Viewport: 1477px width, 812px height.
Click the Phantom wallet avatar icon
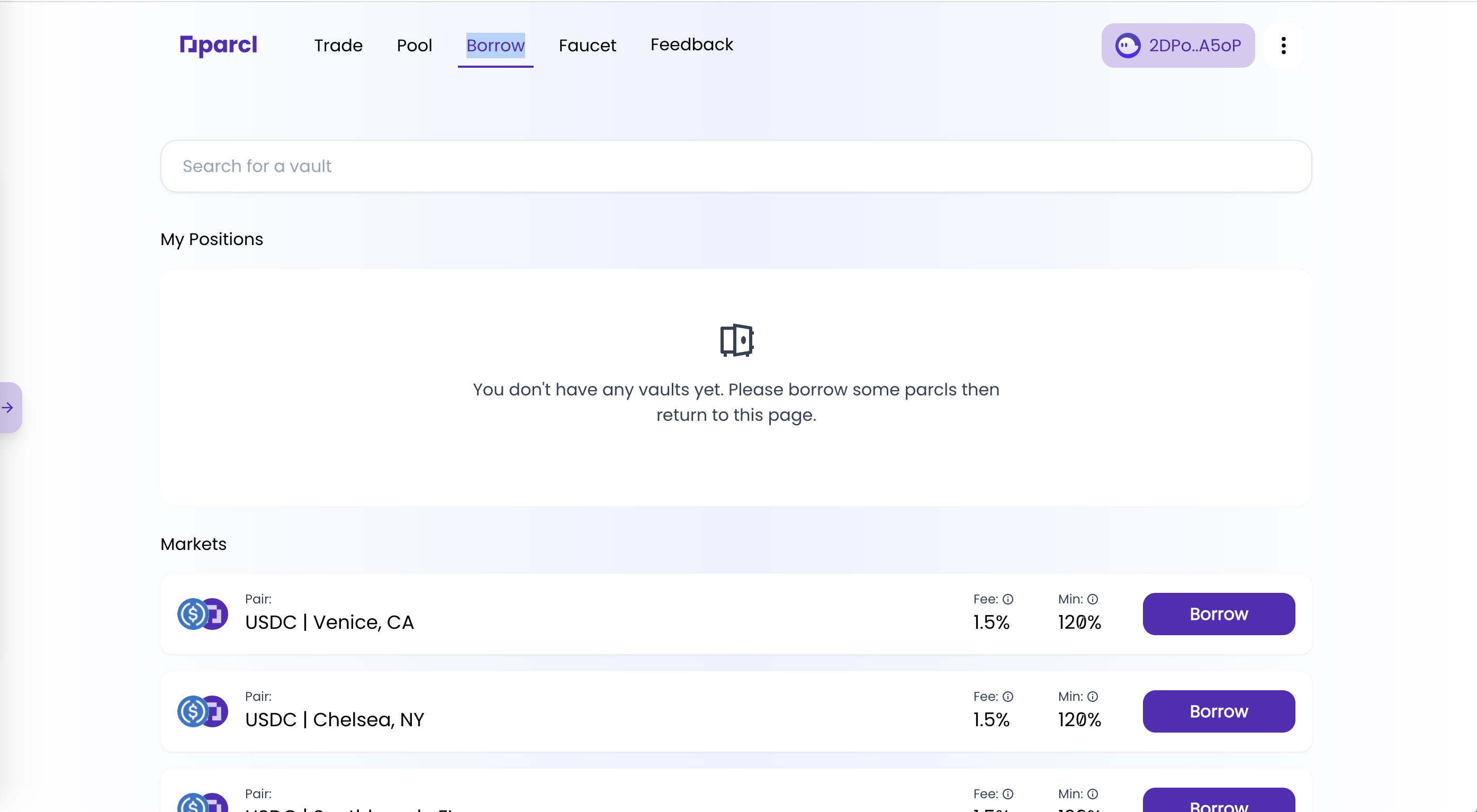(1127, 46)
